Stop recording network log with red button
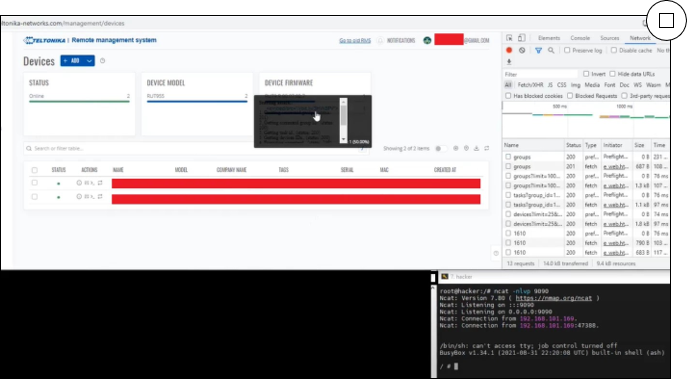The height and width of the screenshot is (379, 687). (x=509, y=50)
